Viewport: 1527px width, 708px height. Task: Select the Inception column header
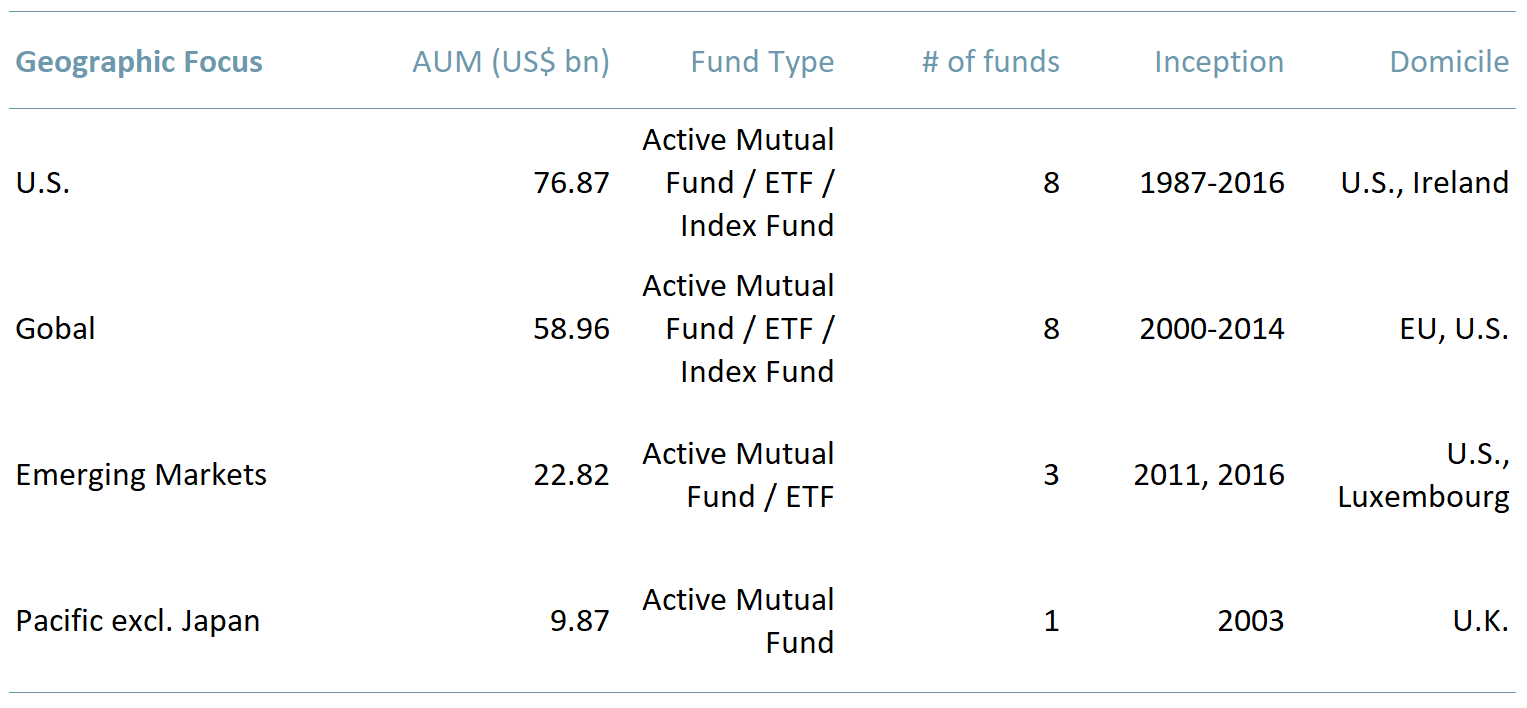1218,62
